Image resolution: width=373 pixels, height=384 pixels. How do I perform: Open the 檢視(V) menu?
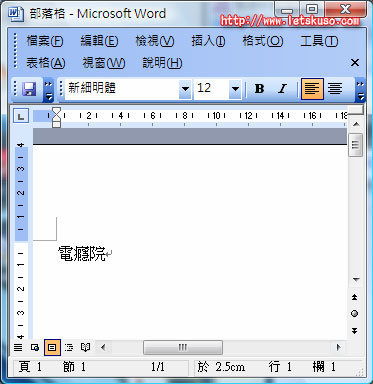pos(155,41)
